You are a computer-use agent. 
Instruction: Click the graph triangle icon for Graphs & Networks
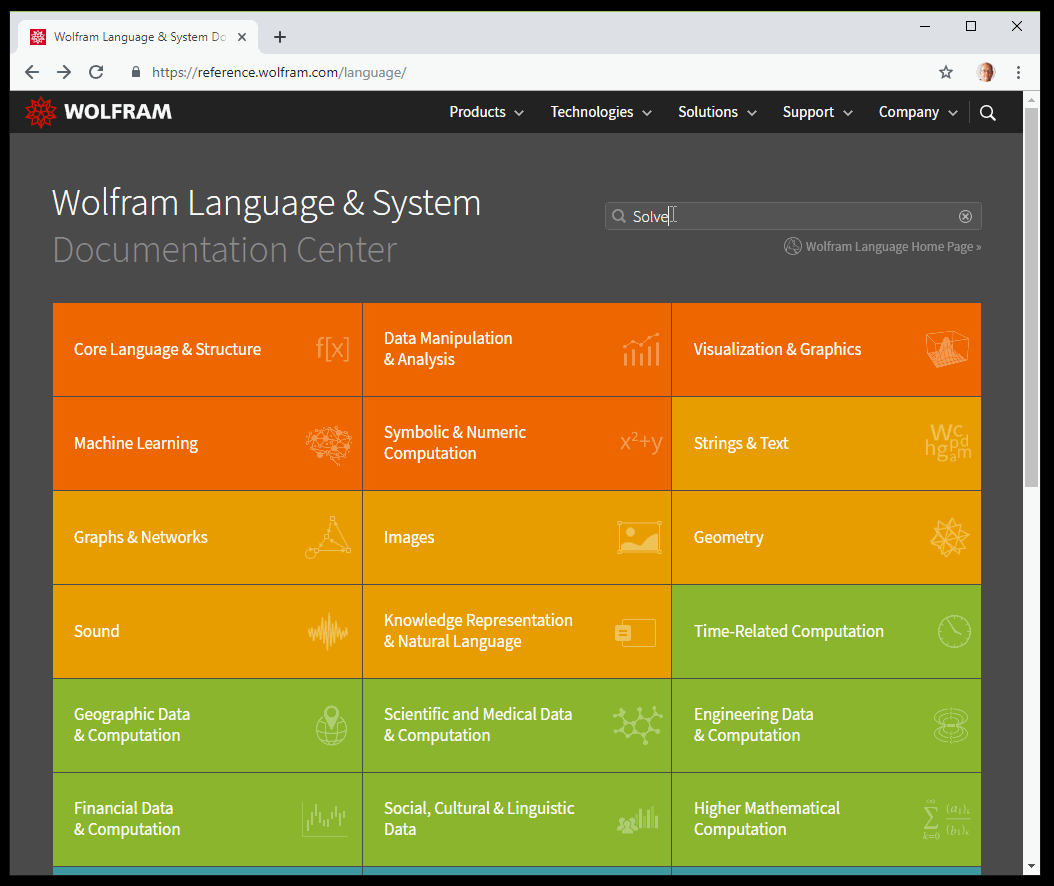click(x=328, y=537)
